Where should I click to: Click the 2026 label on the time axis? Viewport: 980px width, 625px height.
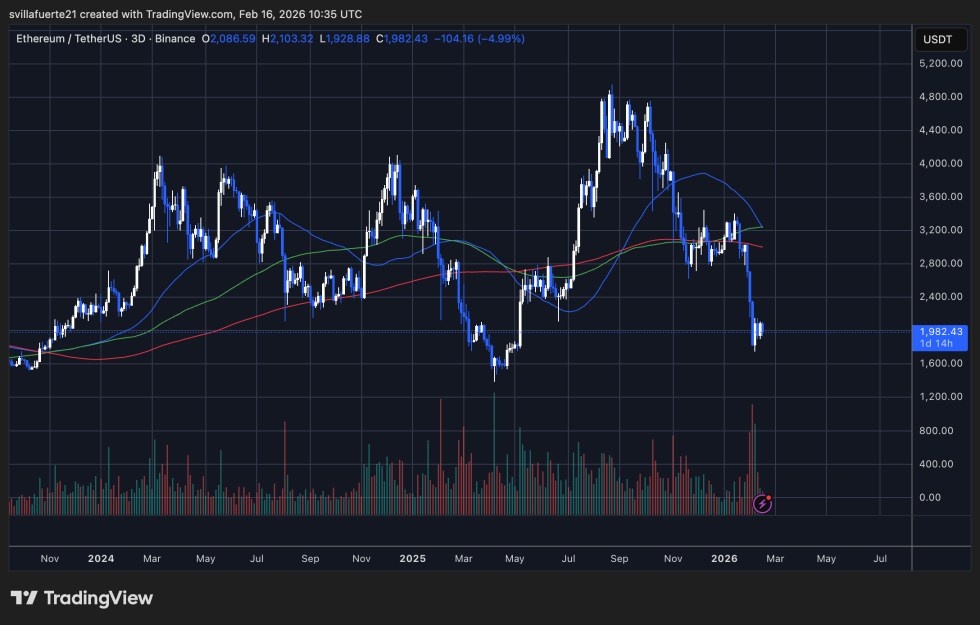pyautogui.click(x=724, y=559)
